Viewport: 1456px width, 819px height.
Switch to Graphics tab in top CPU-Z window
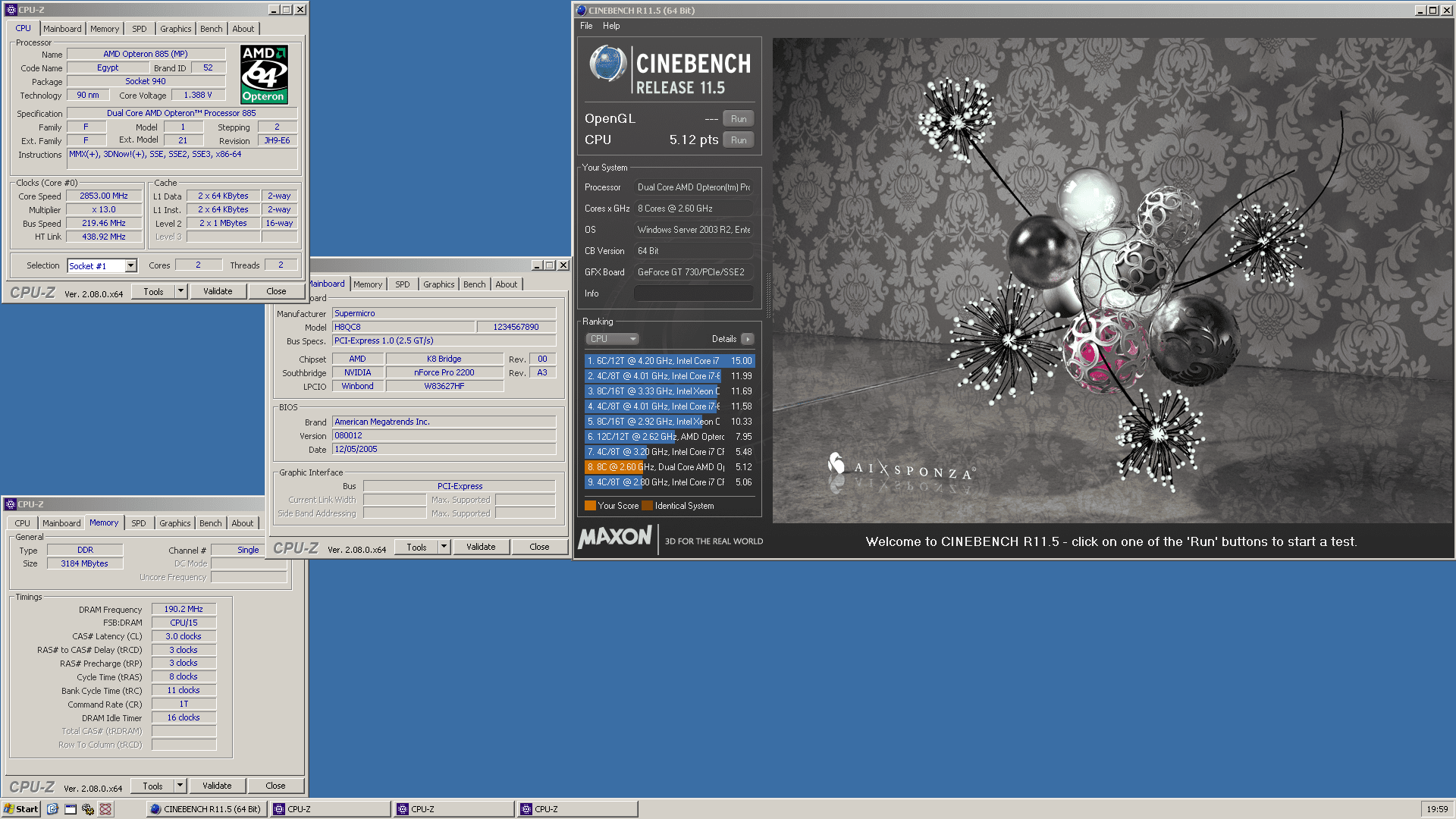point(176,29)
